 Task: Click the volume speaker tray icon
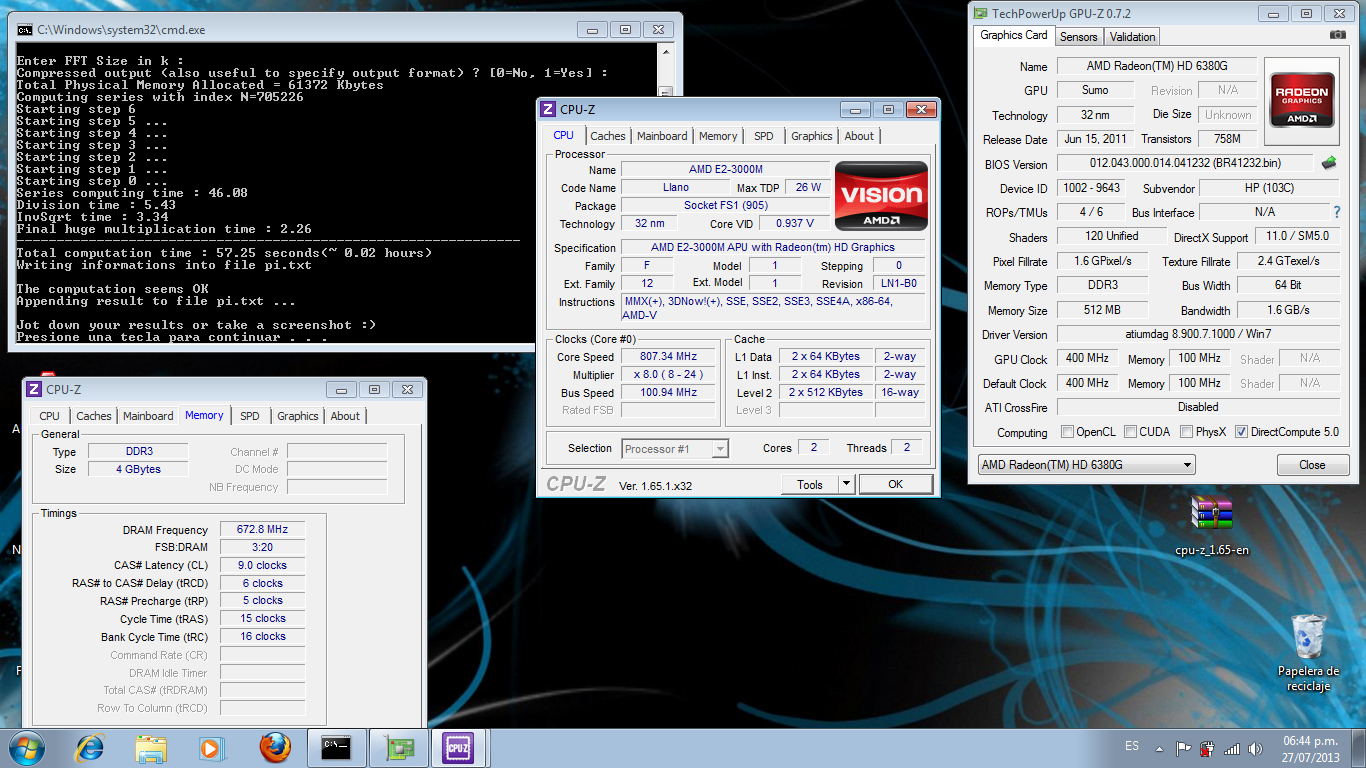[1255, 748]
